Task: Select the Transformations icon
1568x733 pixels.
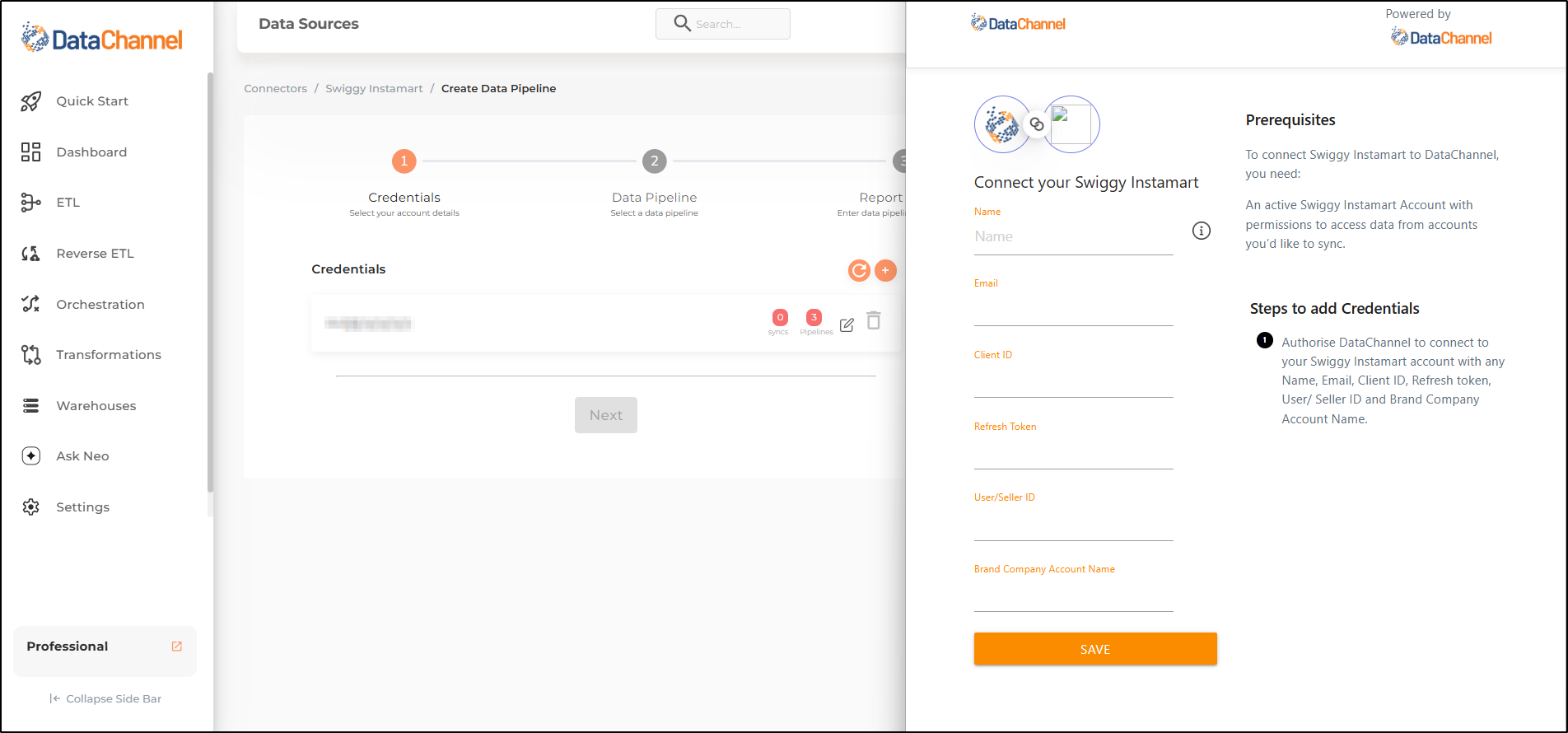Action: [30, 355]
